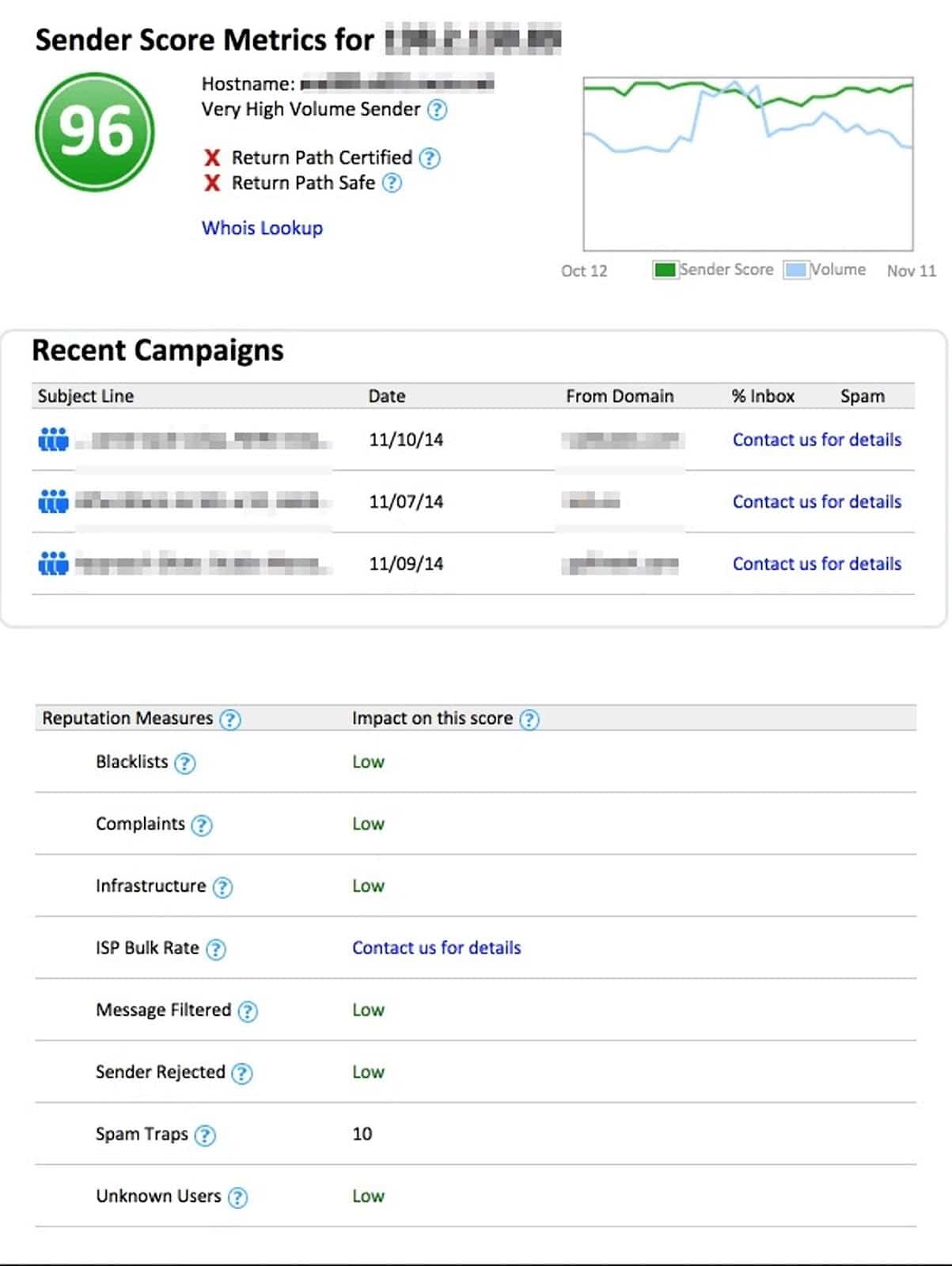The width and height of the screenshot is (952, 1266).
Task: Show help for Infrastructure measure
Action: point(223,887)
